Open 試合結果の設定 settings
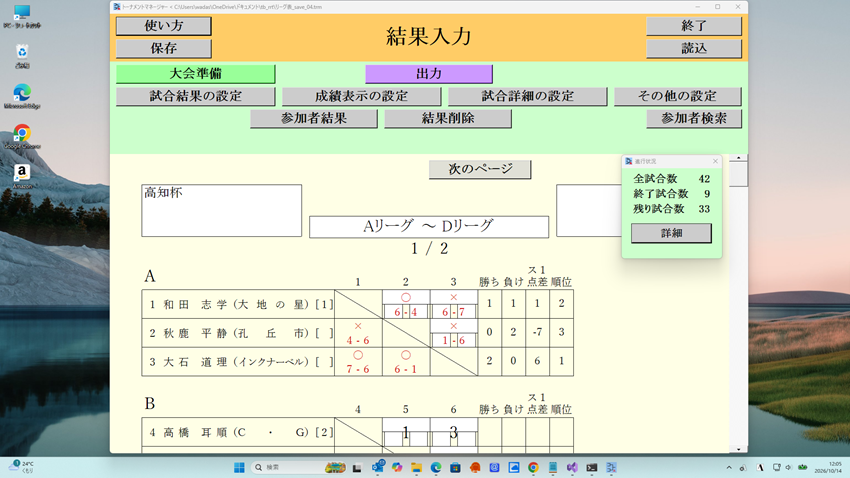Viewport: 850px width, 478px height. pyautogui.click(x=196, y=96)
